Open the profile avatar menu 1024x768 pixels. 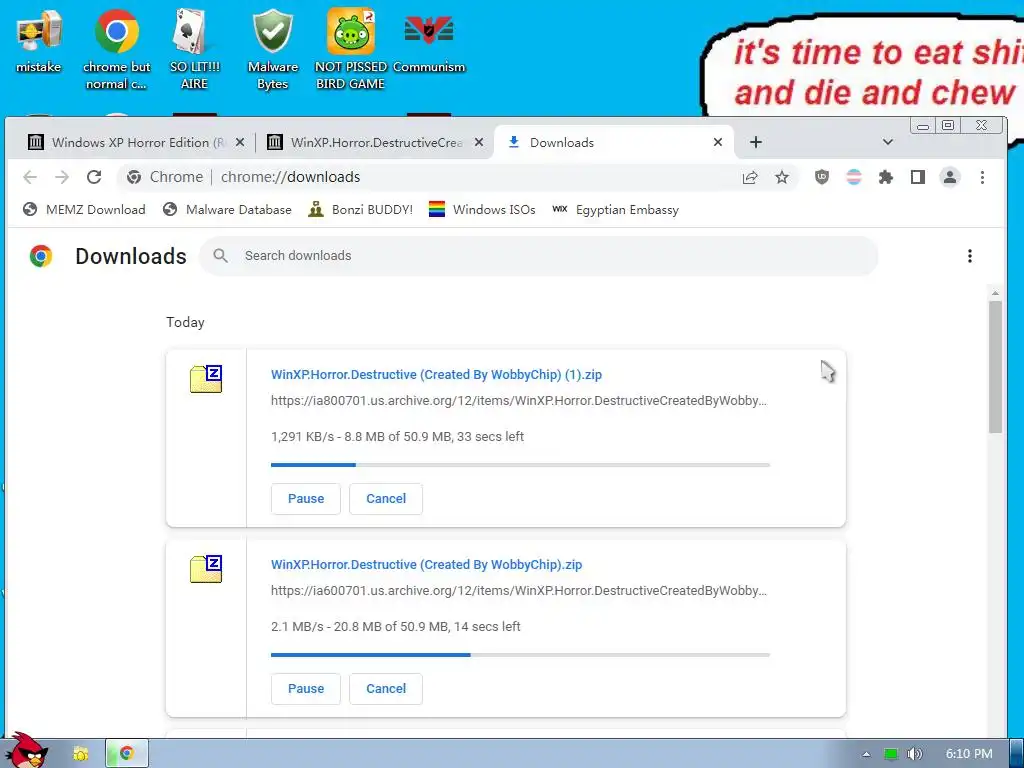(x=950, y=177)
